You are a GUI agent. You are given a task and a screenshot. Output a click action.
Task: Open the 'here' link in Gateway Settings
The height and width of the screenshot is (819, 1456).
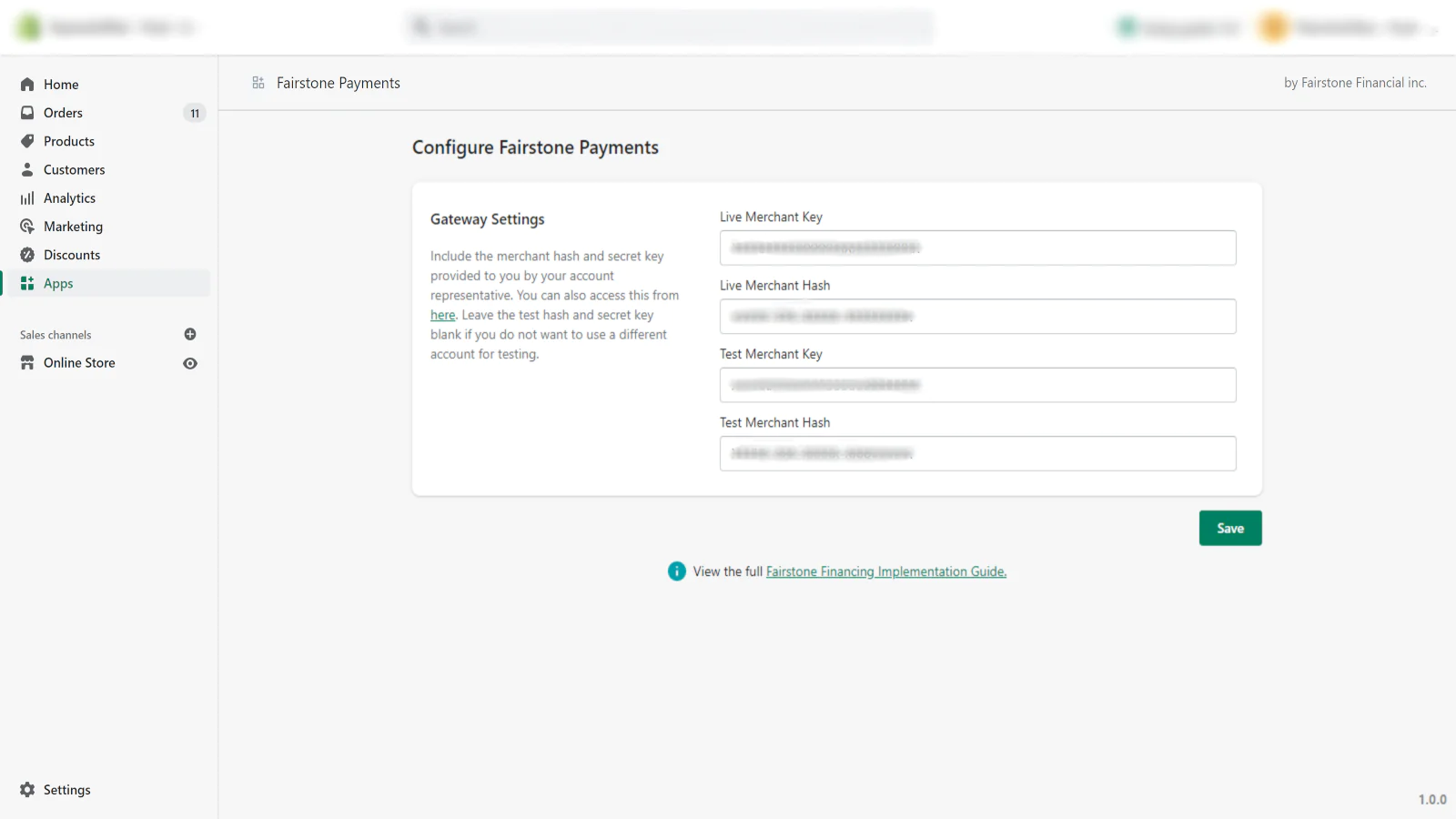[442, 315]
